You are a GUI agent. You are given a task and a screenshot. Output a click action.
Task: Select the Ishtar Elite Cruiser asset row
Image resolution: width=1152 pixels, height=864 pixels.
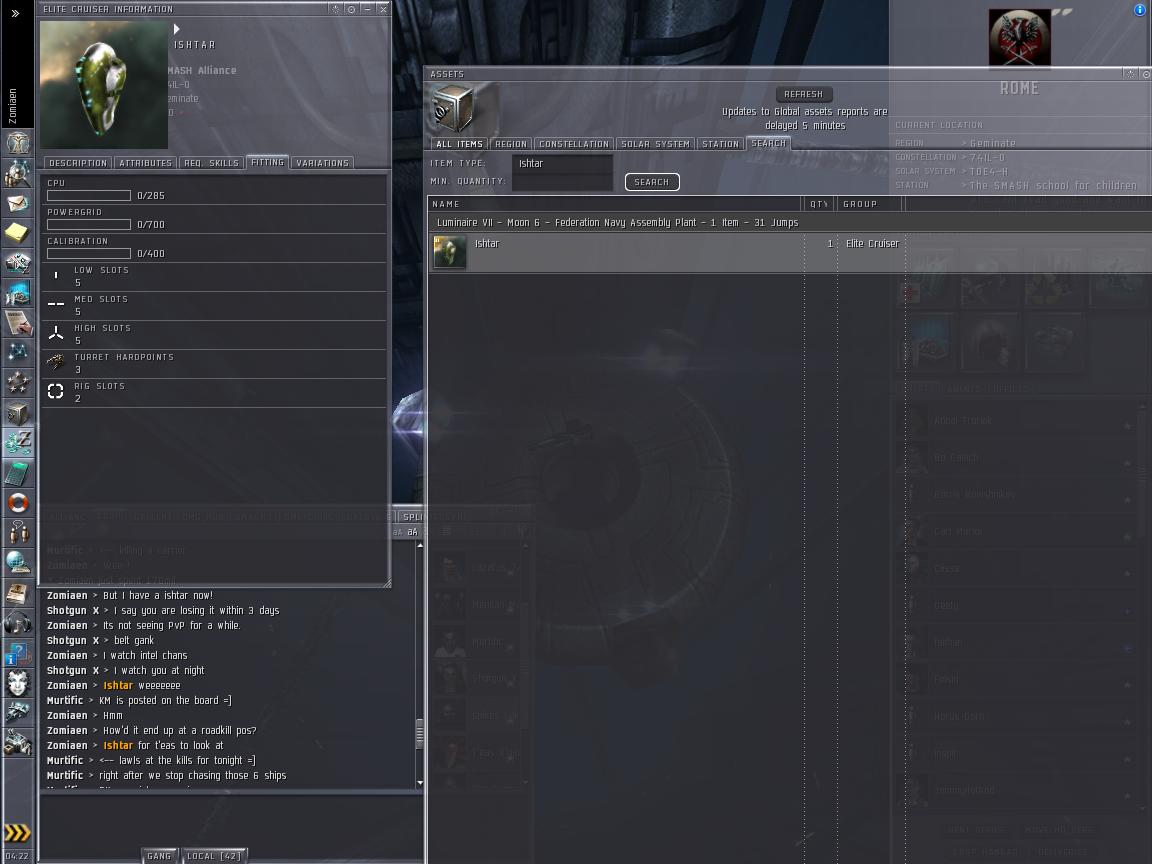789,252
